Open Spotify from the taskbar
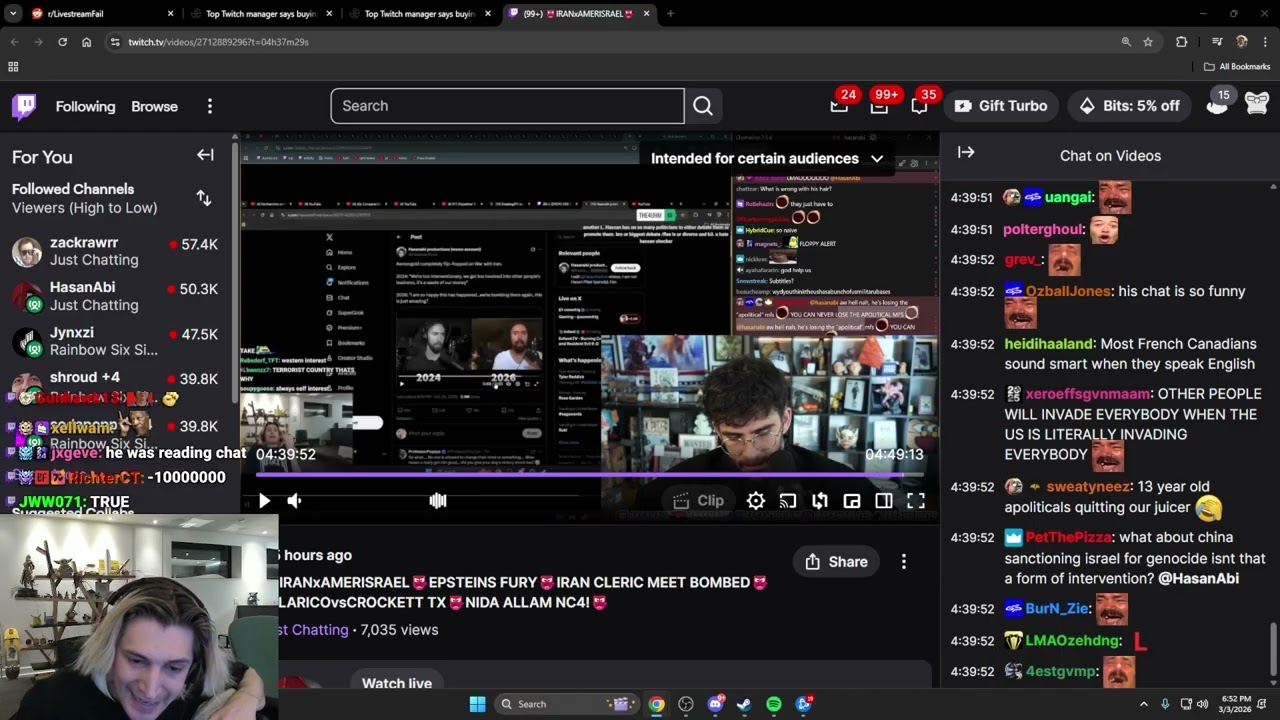The height and width of the screenshot is (720, 1280). (774, 704)
